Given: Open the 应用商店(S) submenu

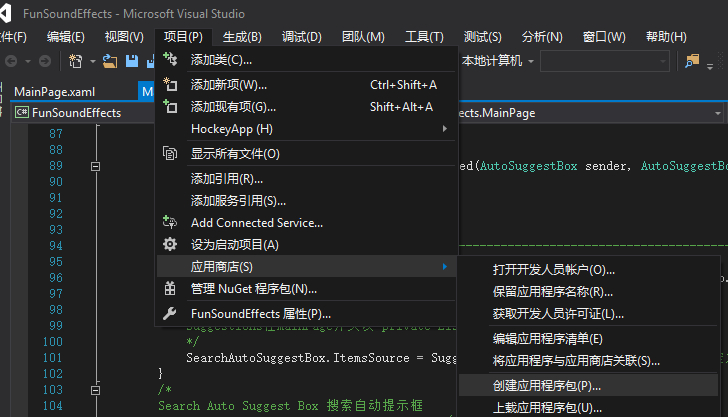Looking at the screenshot, I should tap(306, 267).
